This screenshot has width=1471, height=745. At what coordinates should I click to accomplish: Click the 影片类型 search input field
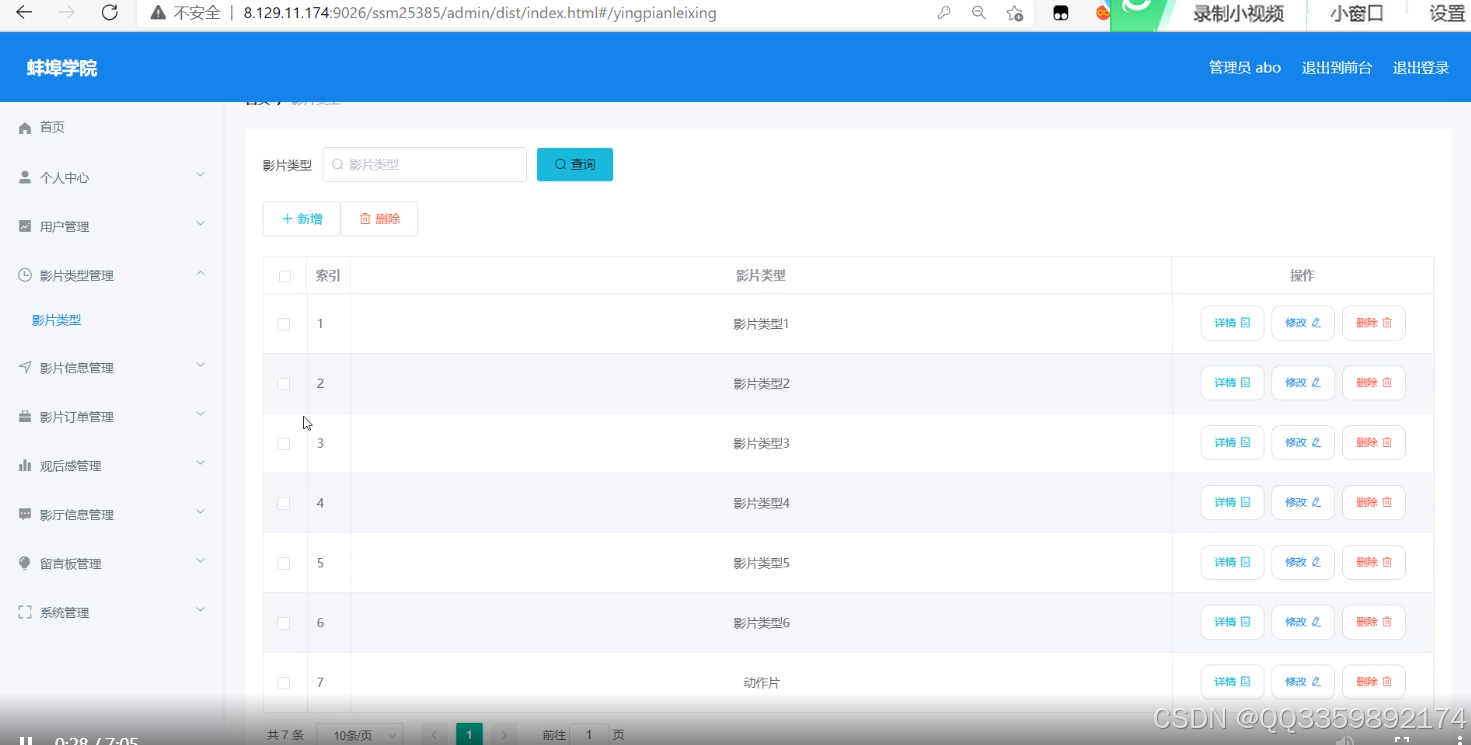[425, 165]
